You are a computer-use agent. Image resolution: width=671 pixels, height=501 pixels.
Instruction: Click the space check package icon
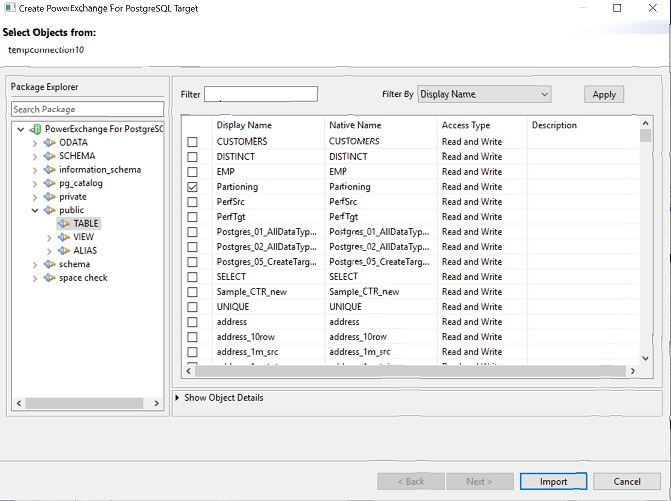(50, 278)
